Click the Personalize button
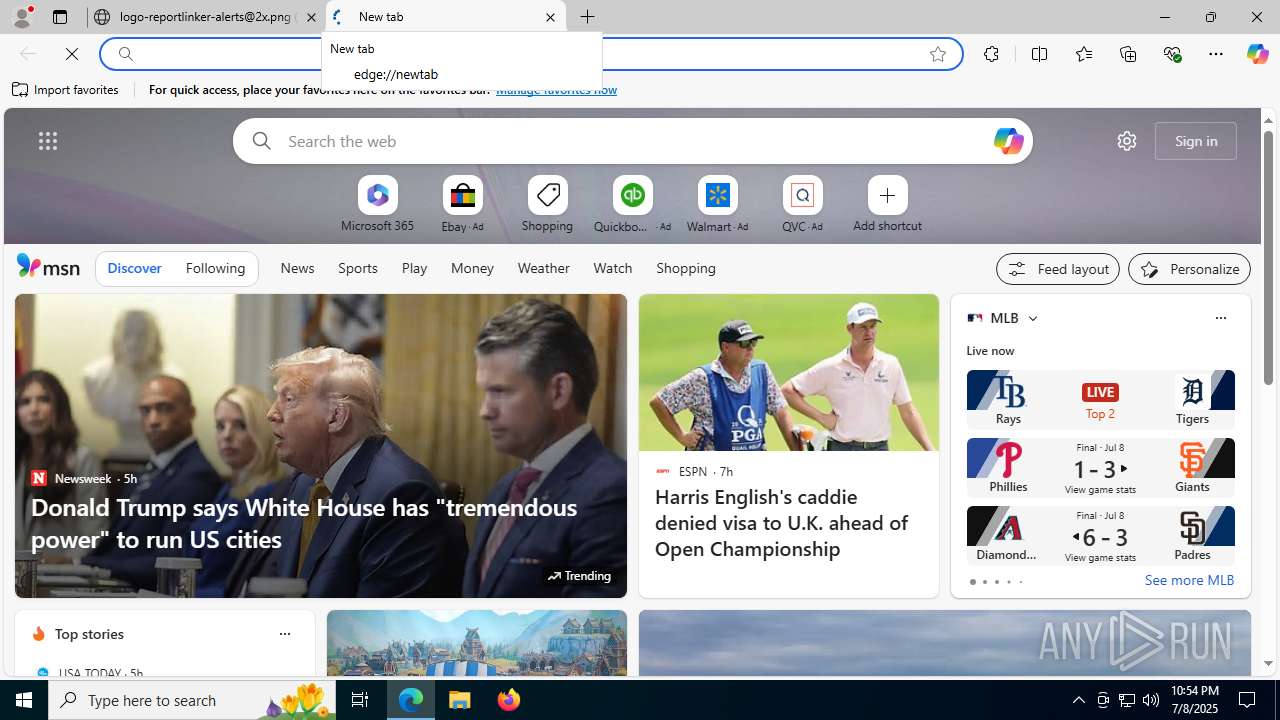 coord(1189,269)
